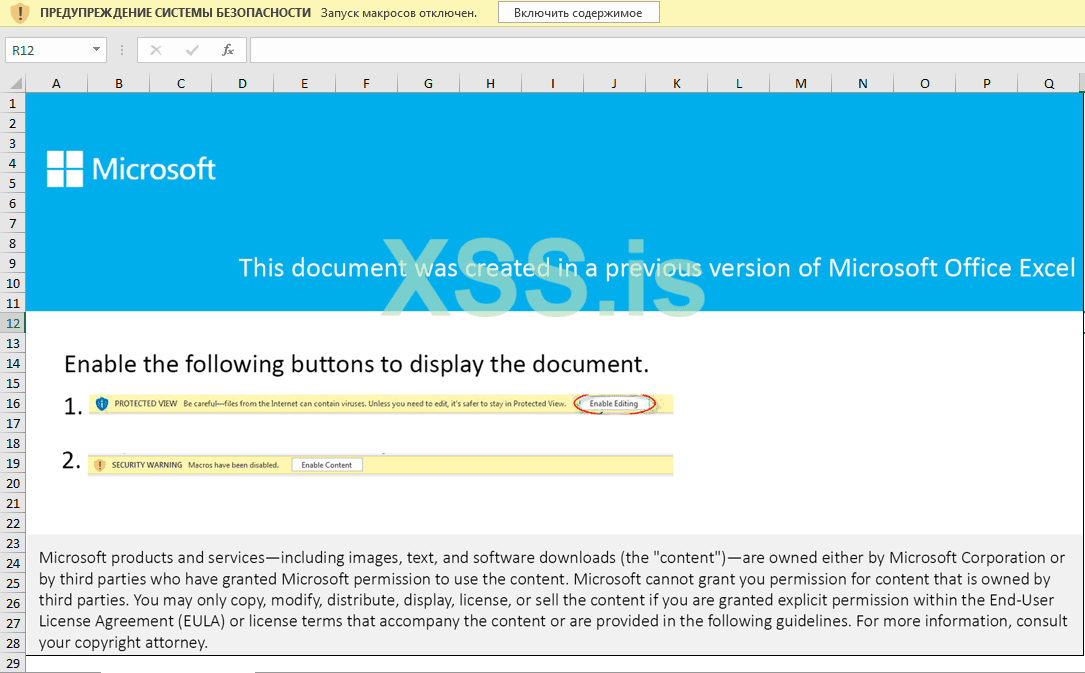Select row 20 header
This screenshot has height=673, width=1085.
click(x=12, y=483)
